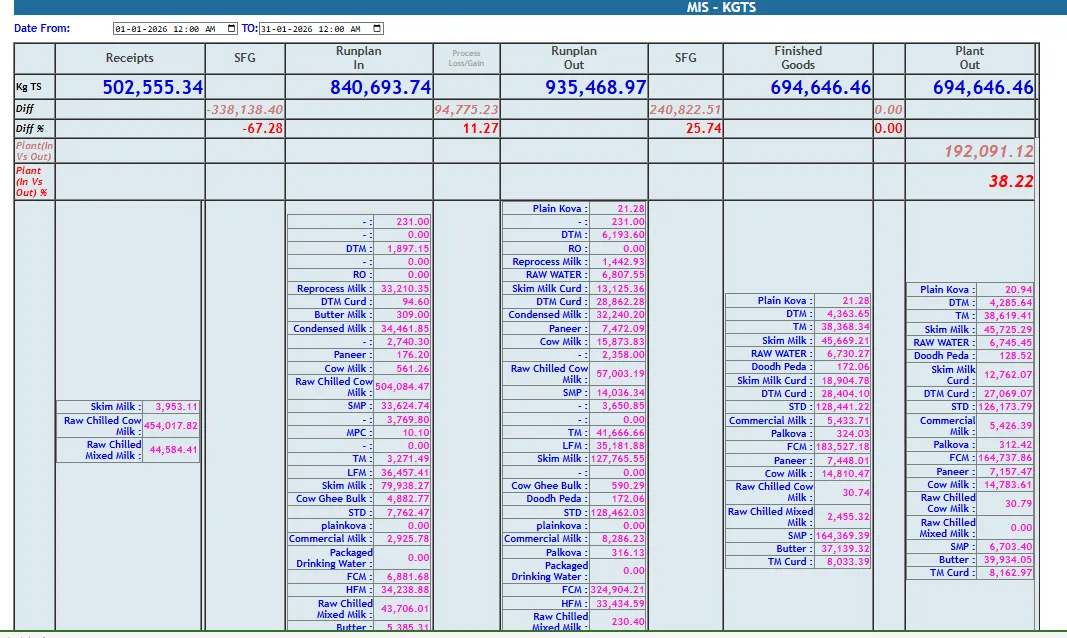Click the Diff % value -67.28
The image size is (1067, 638).
(263, 129)
